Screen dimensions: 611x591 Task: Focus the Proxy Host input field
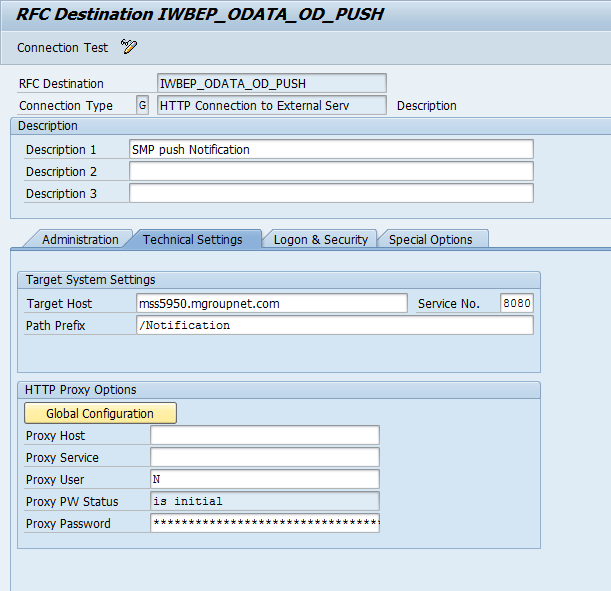[265, 435]
